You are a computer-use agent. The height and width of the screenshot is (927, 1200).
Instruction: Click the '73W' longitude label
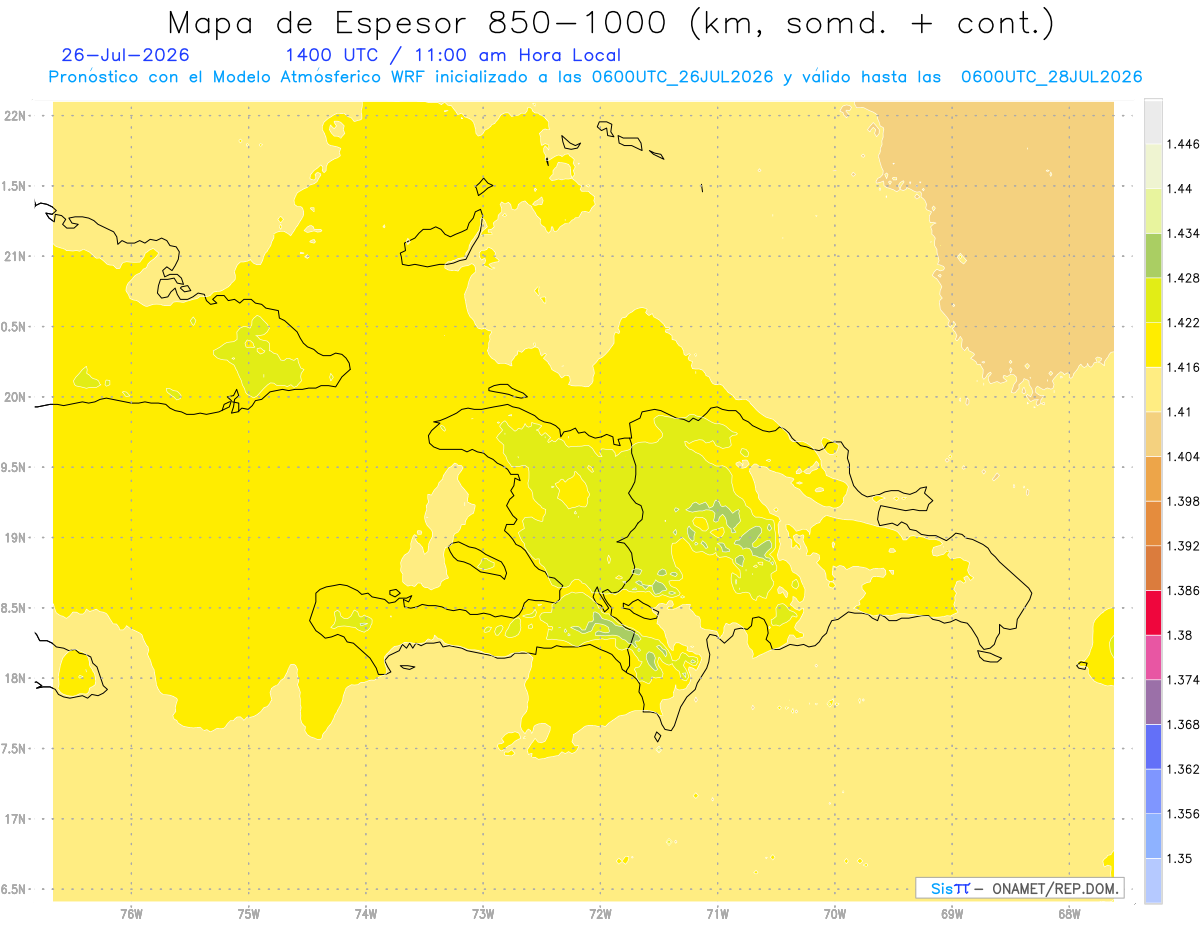point(483,913)
